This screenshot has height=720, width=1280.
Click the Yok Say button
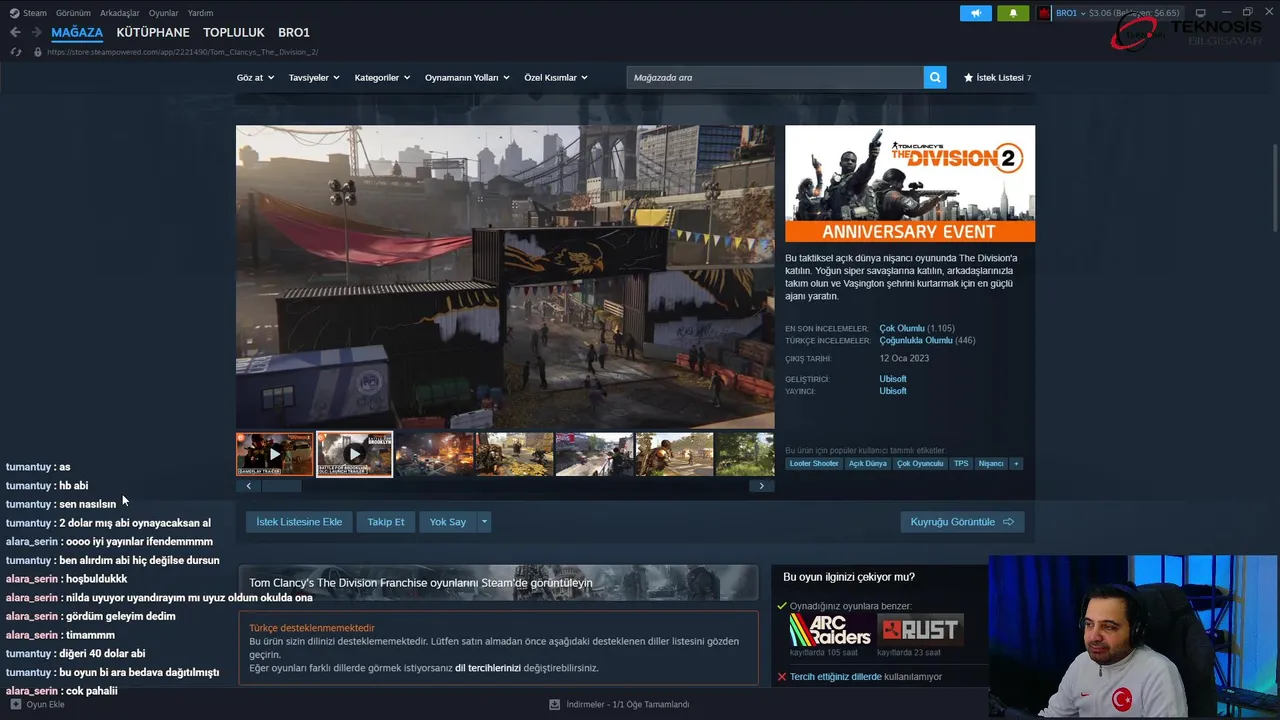click(x=448, y=522)
